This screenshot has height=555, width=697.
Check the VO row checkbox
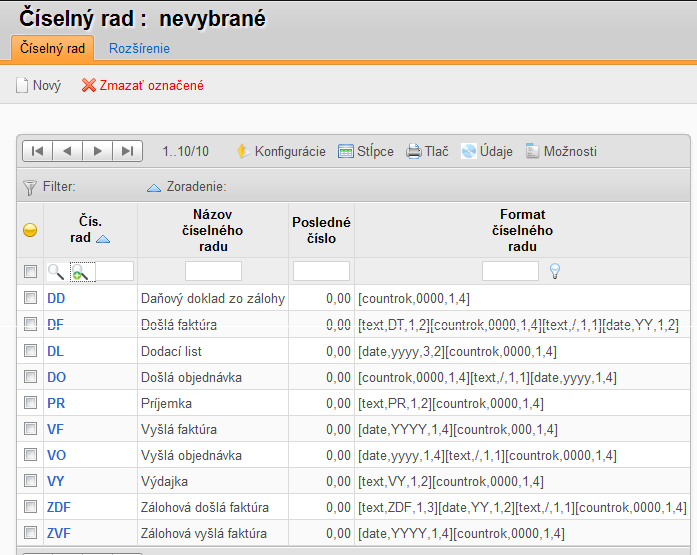pyautogui.click(x=30, y=454)
